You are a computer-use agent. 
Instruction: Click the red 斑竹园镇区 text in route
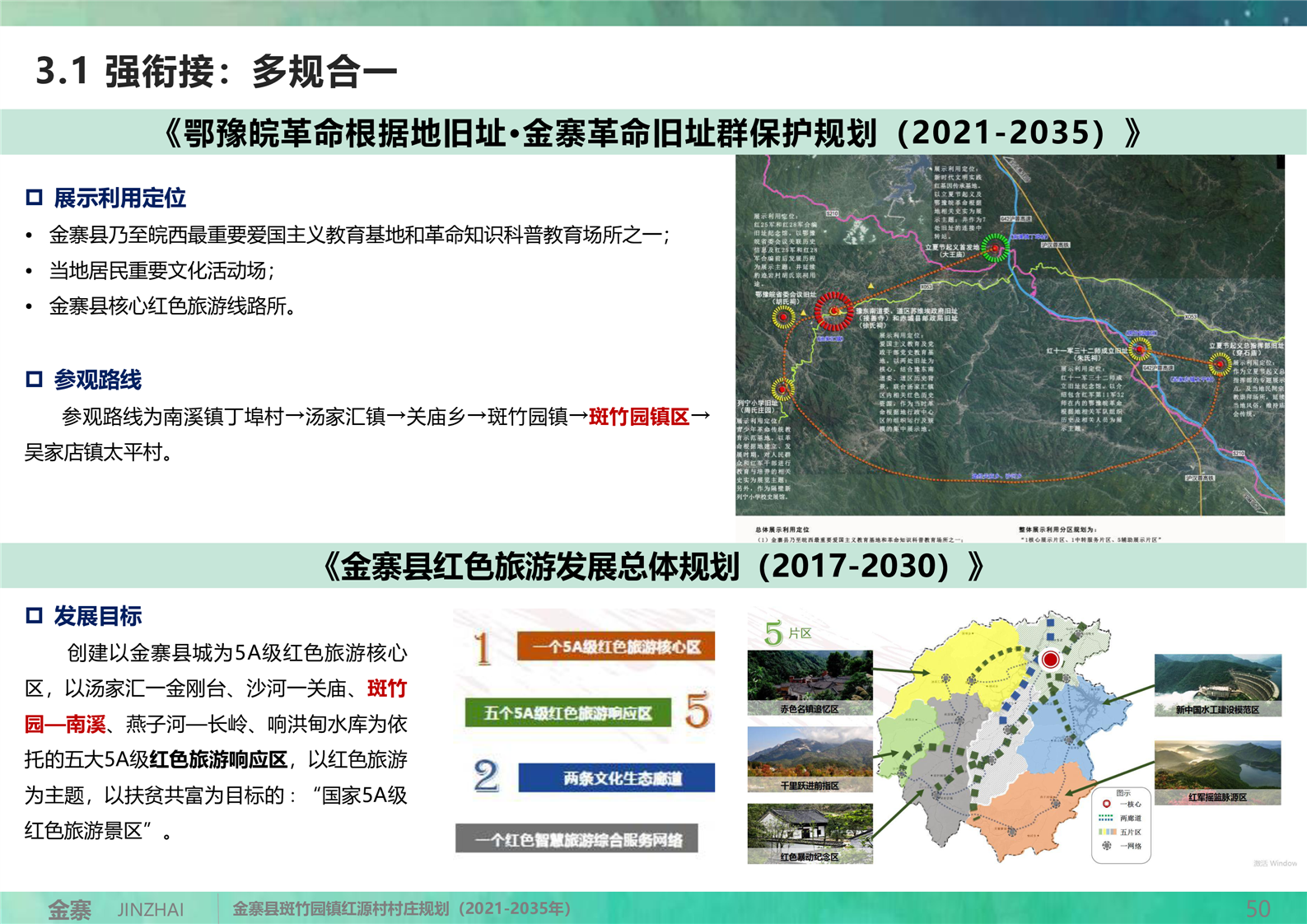pos(639,417)
